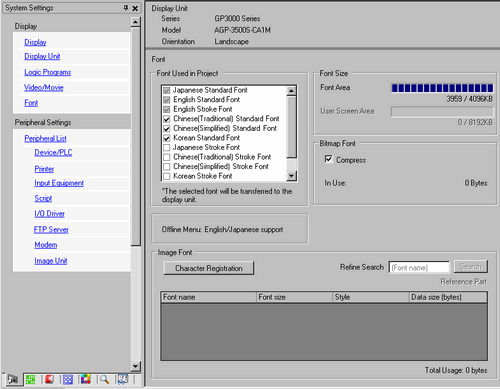The height and width of the screenshot is (389, 500).
Task: Toggle Bitmap Font Compress checkbox
Action: [328, 159]
